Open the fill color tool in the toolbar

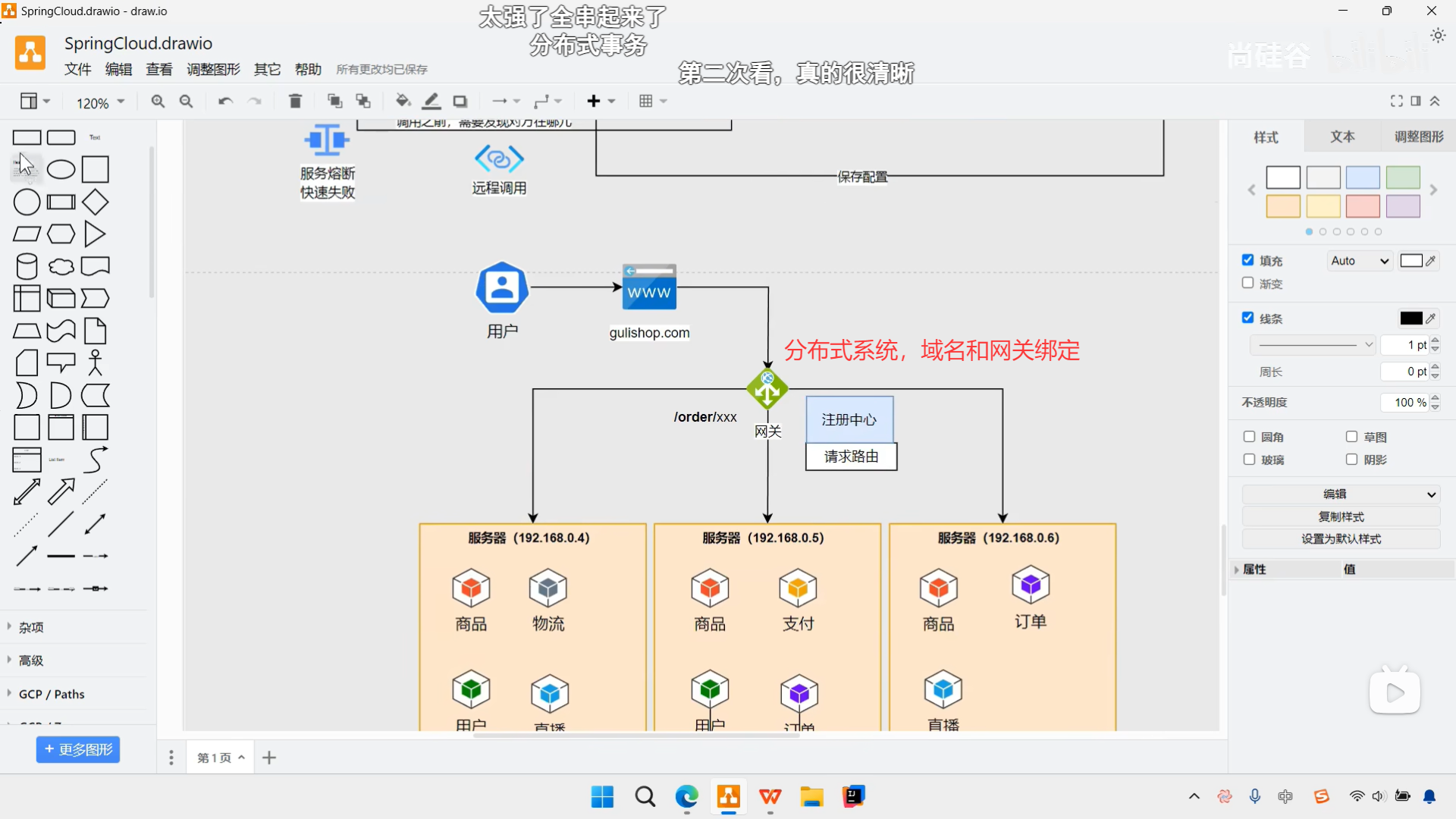[403, 100]
